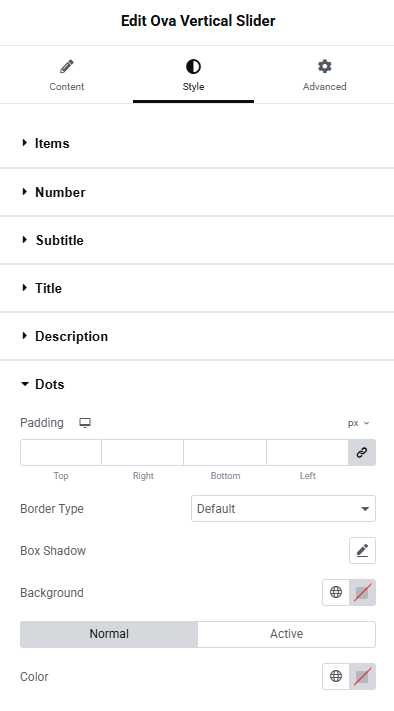The width and height of the screenshot is (394, 711).
Task: Edit Box Shadow with pencil icon
Action: 362,550
